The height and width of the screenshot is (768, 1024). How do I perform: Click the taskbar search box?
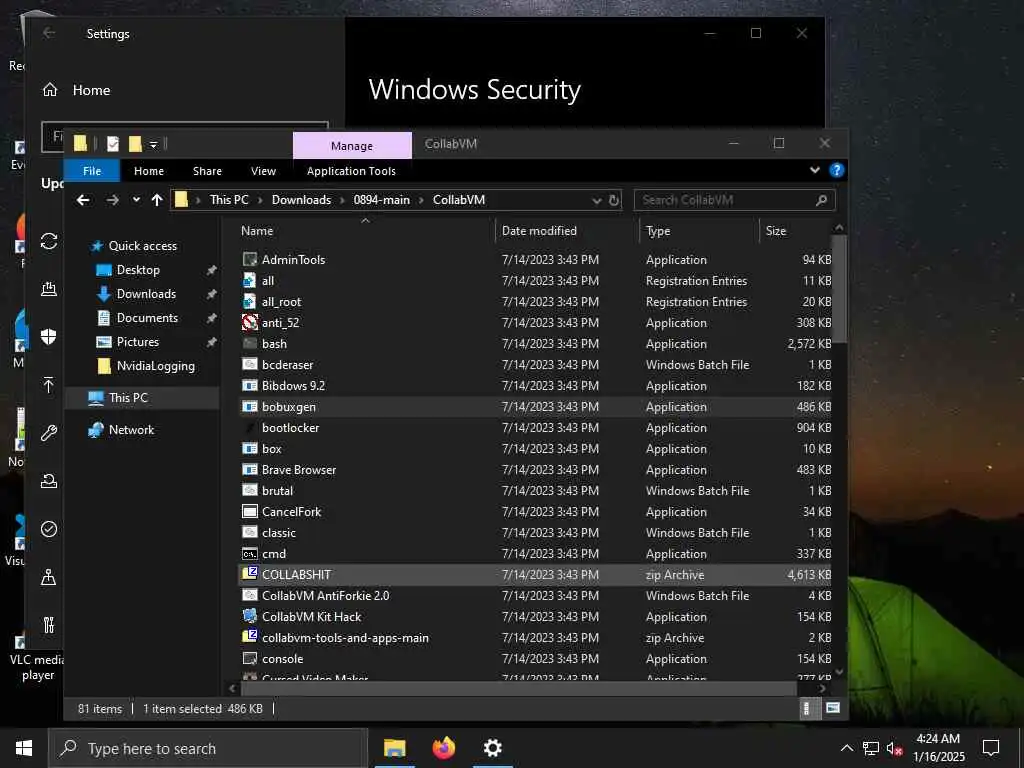pyautogui.click(x=208, y=748)
